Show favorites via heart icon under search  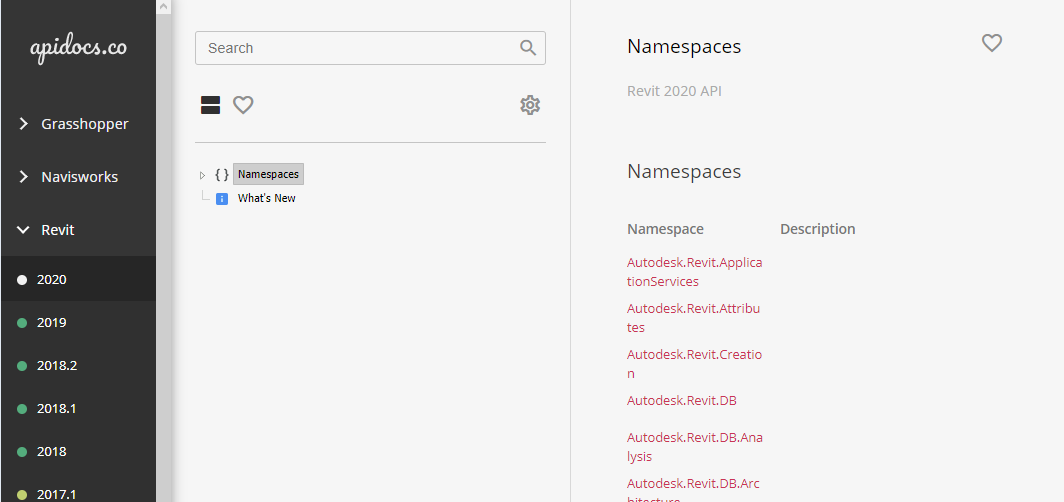coord(243,105)
